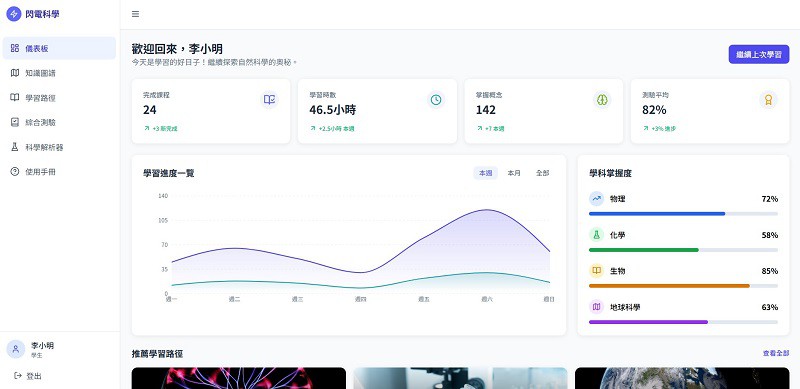Click the 82% quiz average value
The width and height of the screenshot is (800, 389).
654,110
